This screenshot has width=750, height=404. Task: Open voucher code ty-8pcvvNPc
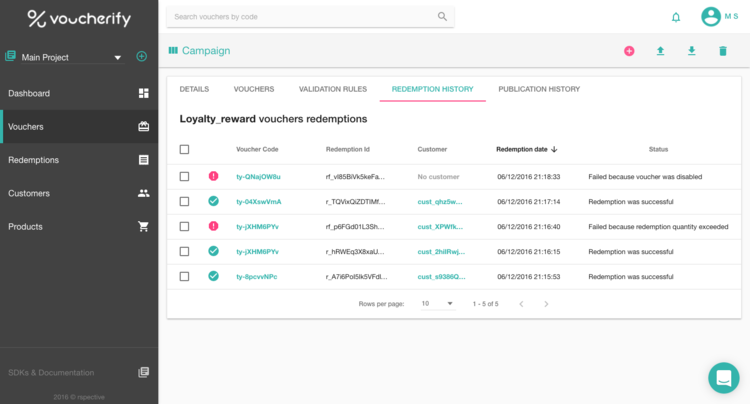point(257,276)
